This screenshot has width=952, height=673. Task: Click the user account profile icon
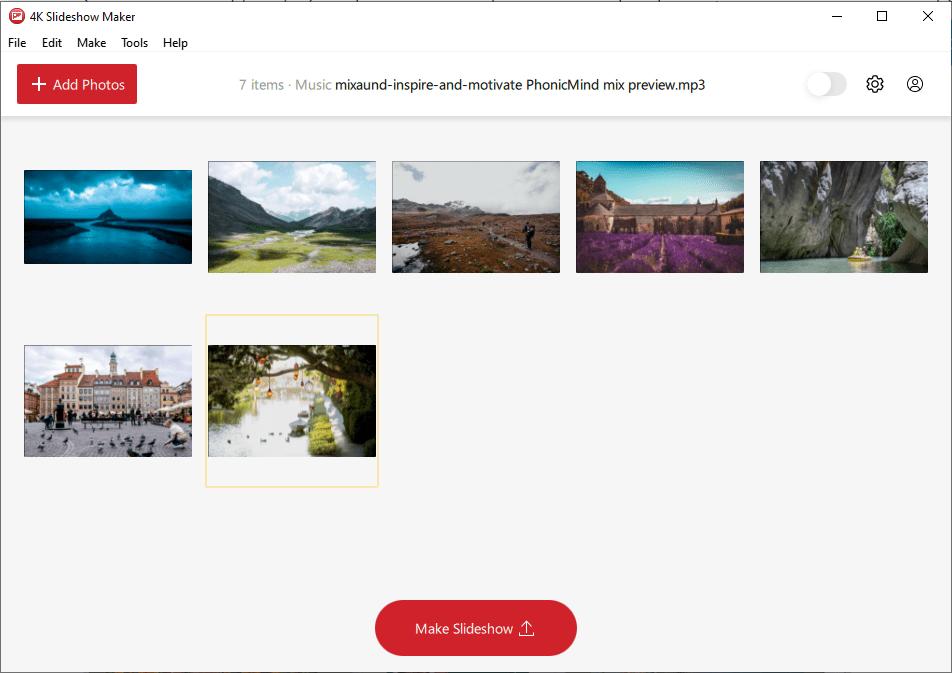[x=914, y=84]
